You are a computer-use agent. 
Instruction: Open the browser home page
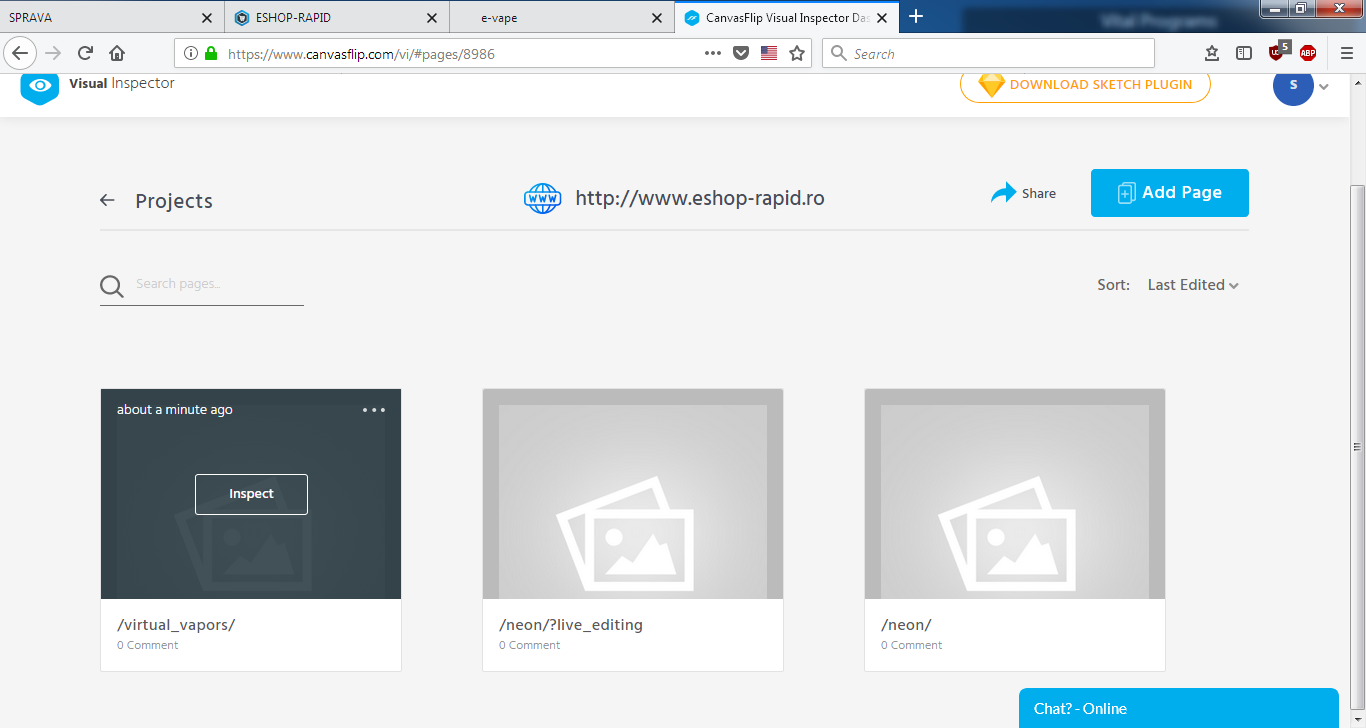pyautogui.click(x=117, y=53)
